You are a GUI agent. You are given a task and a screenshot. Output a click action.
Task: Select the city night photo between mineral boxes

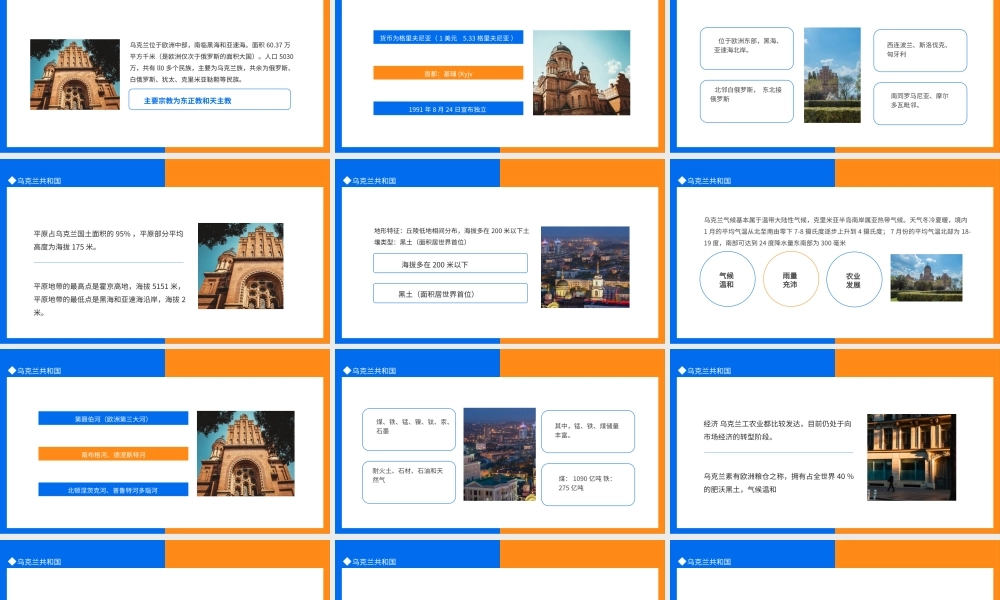(499, 454)
